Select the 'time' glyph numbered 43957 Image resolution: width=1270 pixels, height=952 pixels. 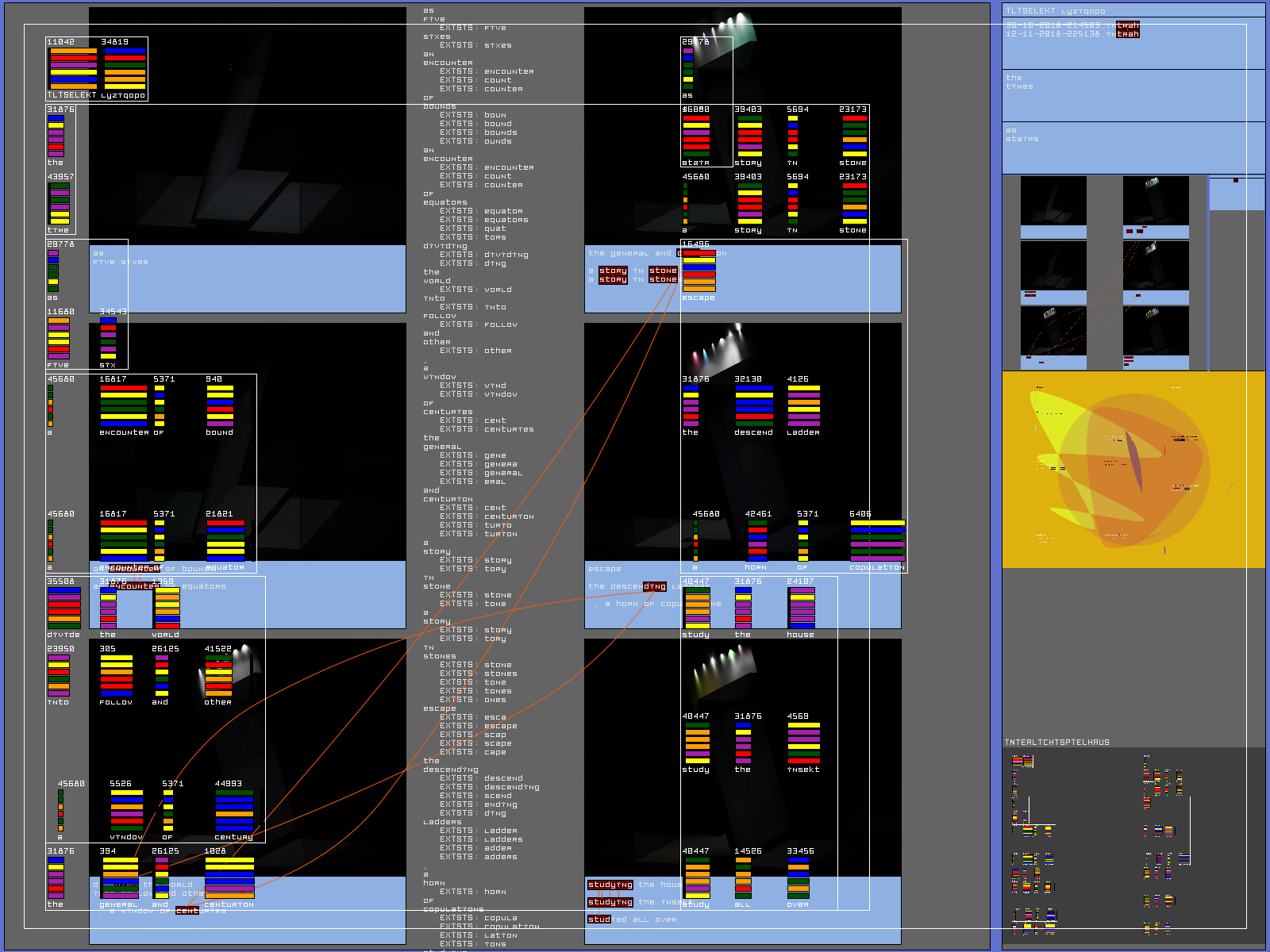[x=60, y=203]
